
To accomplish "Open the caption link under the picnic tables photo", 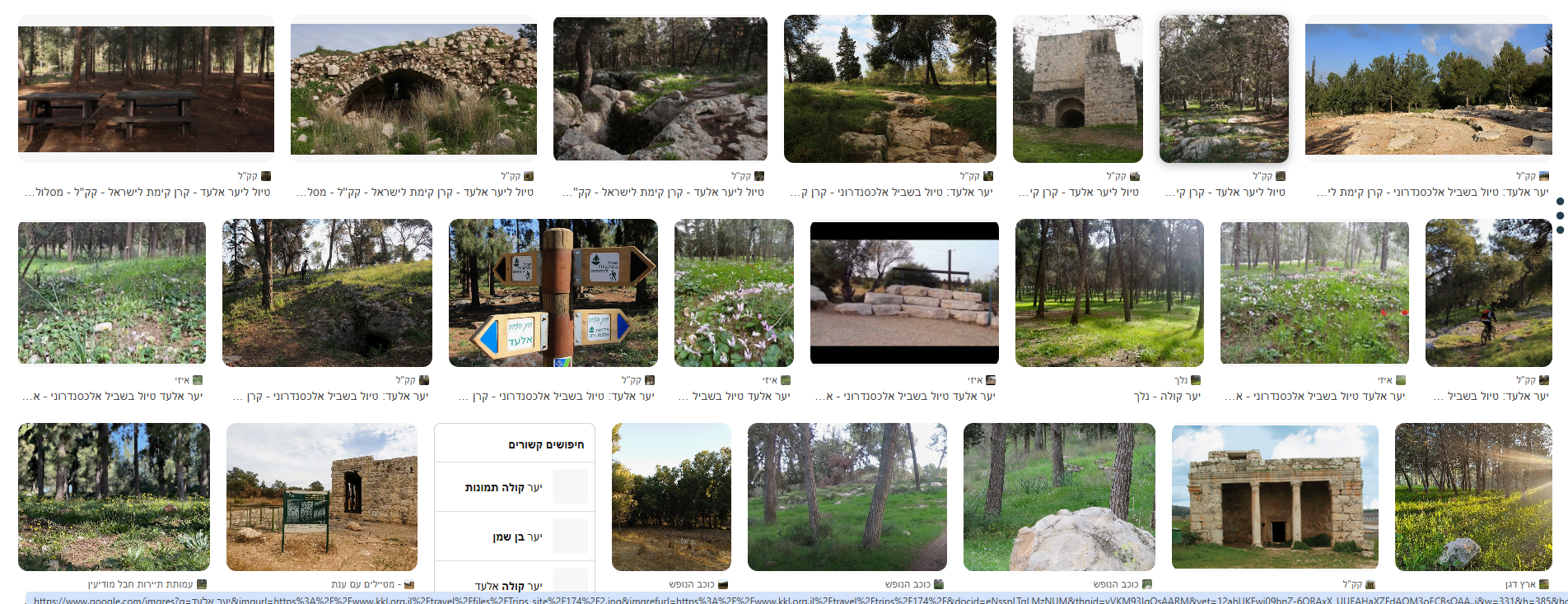I will pos(147,192).
